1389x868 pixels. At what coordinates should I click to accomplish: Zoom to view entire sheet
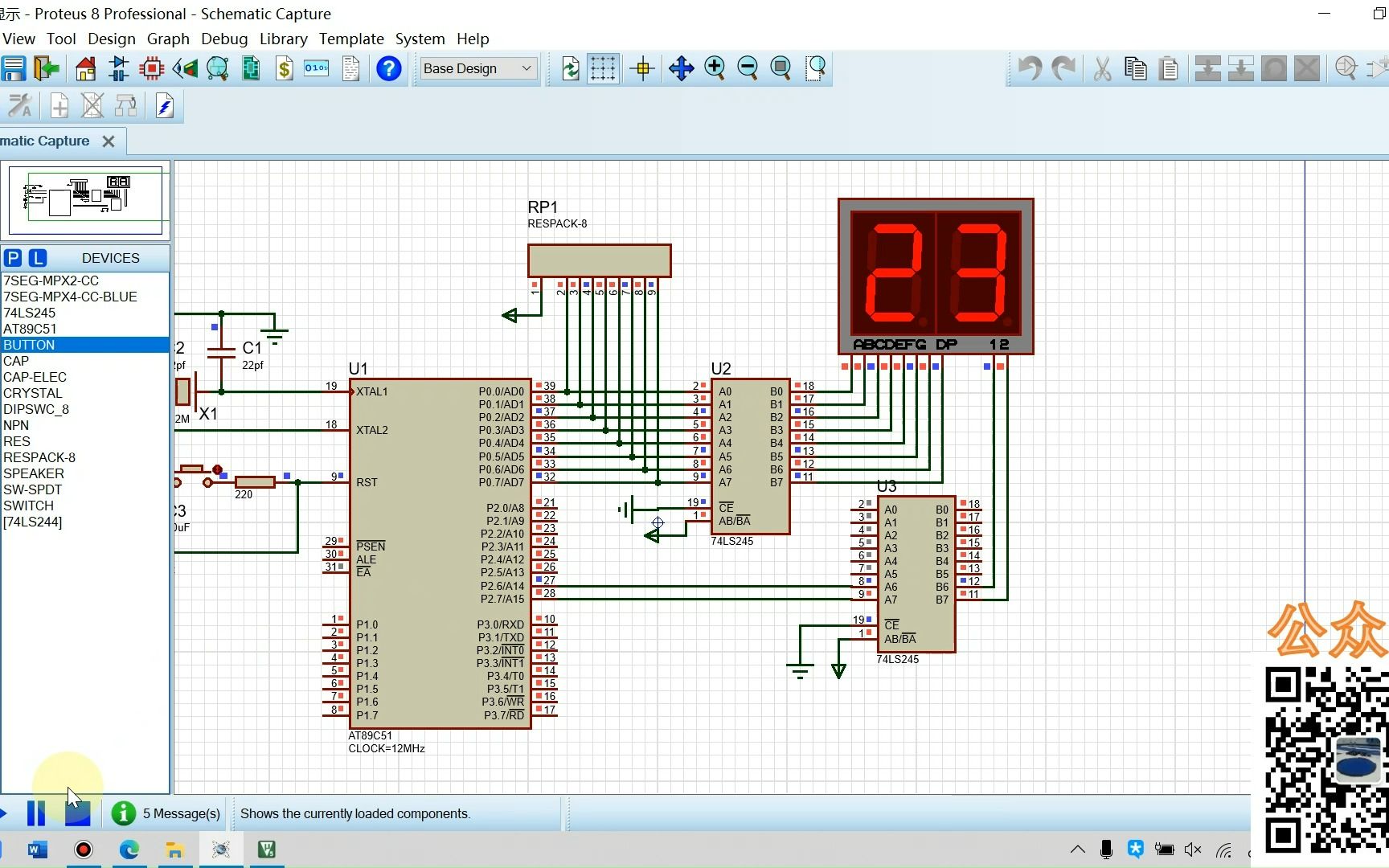[x=781, y=68]
